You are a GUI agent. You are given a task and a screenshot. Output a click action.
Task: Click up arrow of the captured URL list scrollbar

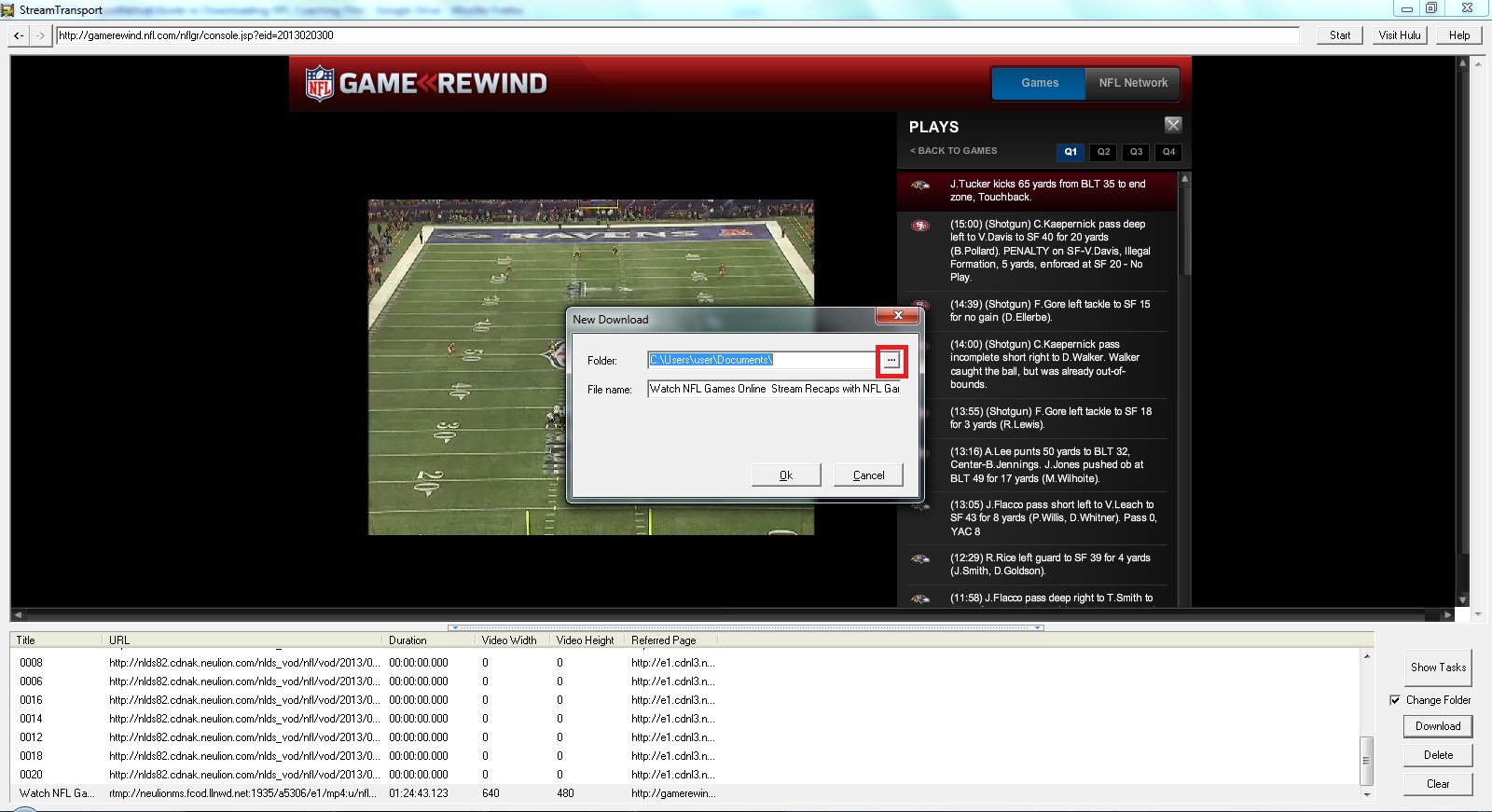tap(1367, 656)
